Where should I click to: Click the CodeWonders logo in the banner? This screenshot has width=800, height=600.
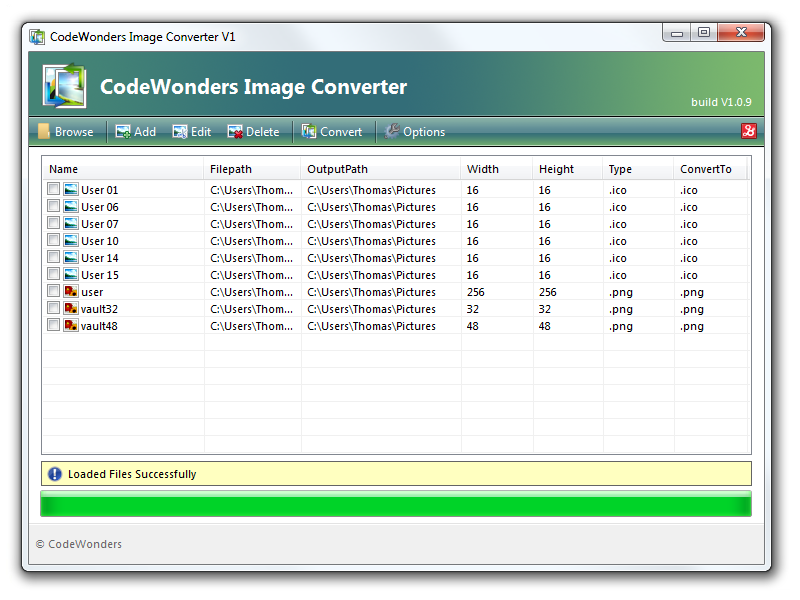tap(64, 86)
